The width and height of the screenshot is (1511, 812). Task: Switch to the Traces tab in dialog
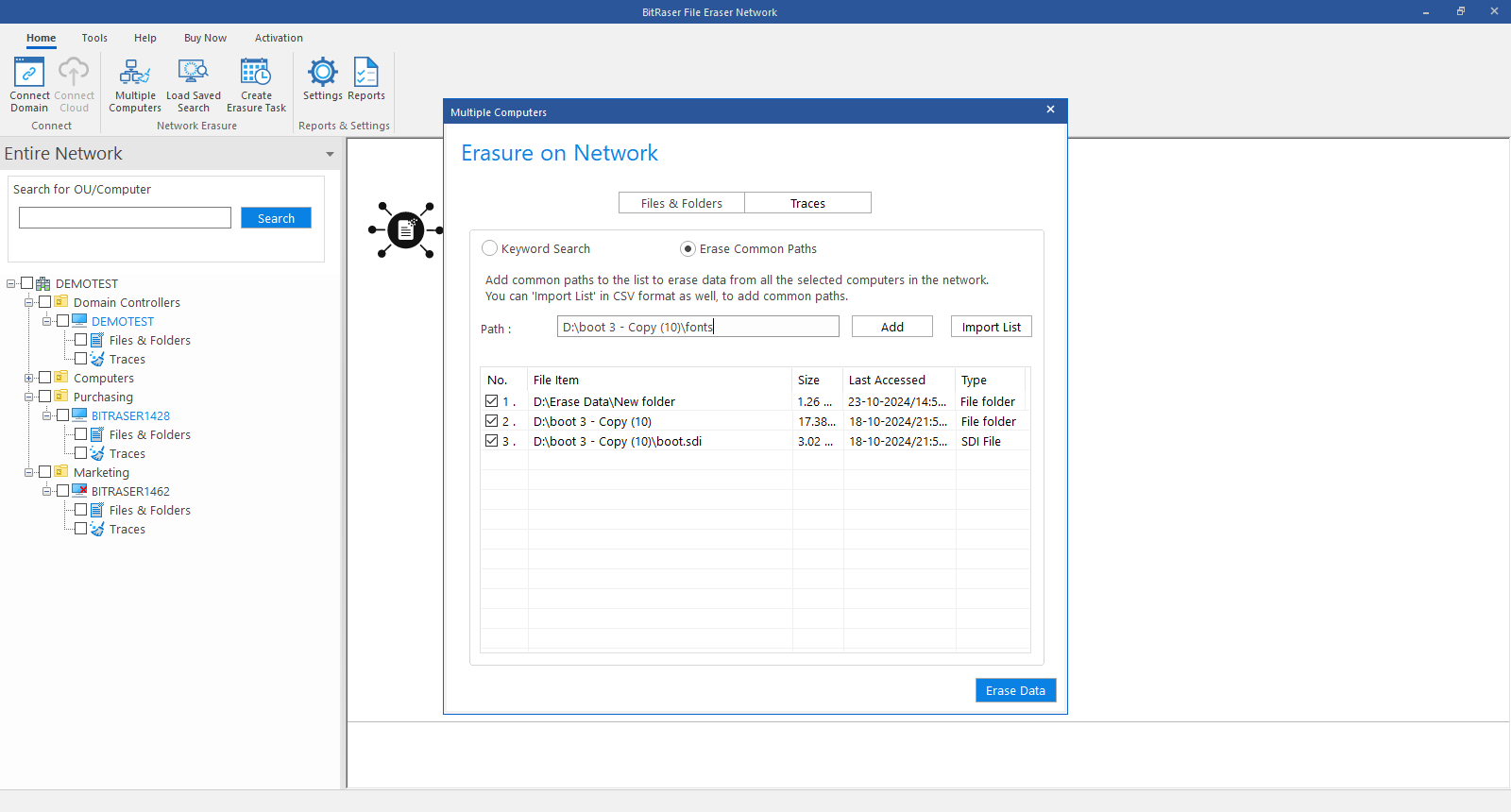[807, 203]
